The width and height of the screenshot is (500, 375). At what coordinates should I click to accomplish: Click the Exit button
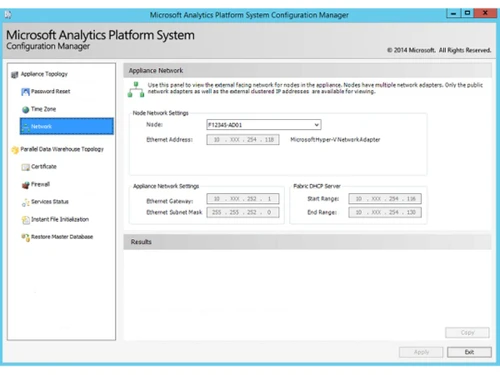point(469,352)
